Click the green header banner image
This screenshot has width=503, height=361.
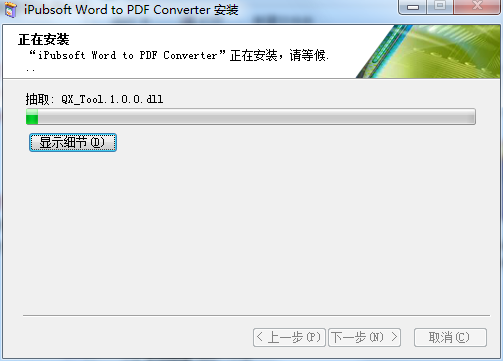(428, 51)
